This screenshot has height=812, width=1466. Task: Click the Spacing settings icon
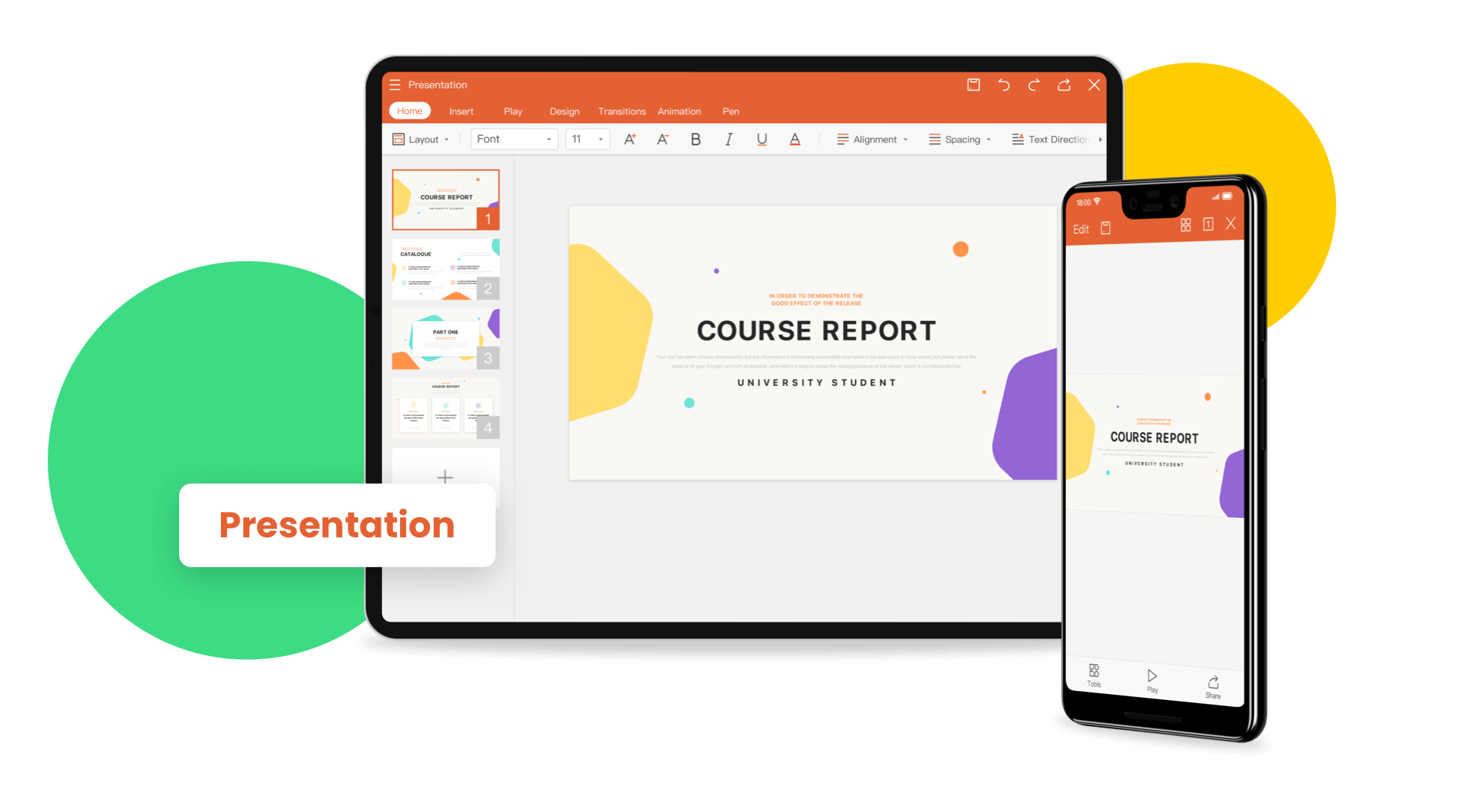[934, 139]
